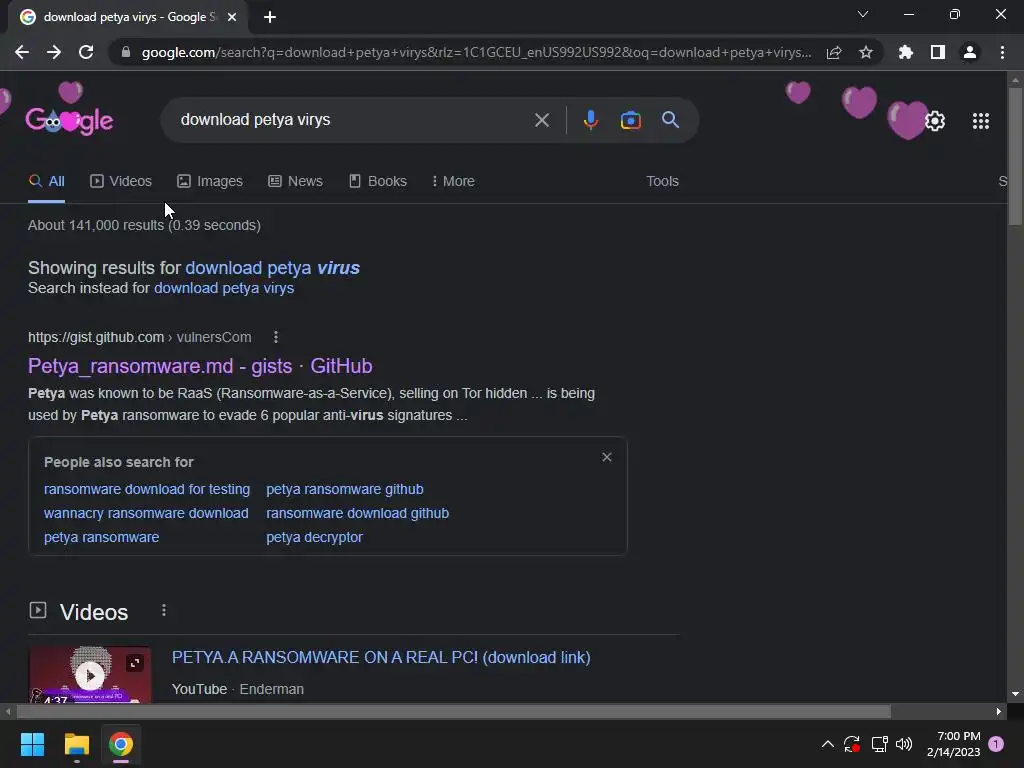1024x768 pixels.
Task: Go back to the previous page
Action: [x=22, y=52]
